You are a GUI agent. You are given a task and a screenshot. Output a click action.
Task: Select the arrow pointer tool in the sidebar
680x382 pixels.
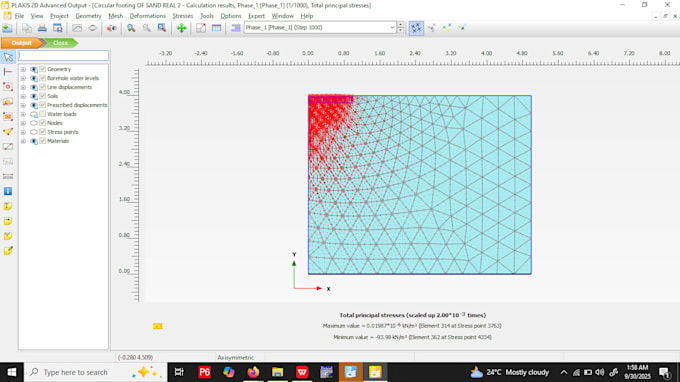pos(8,57)
